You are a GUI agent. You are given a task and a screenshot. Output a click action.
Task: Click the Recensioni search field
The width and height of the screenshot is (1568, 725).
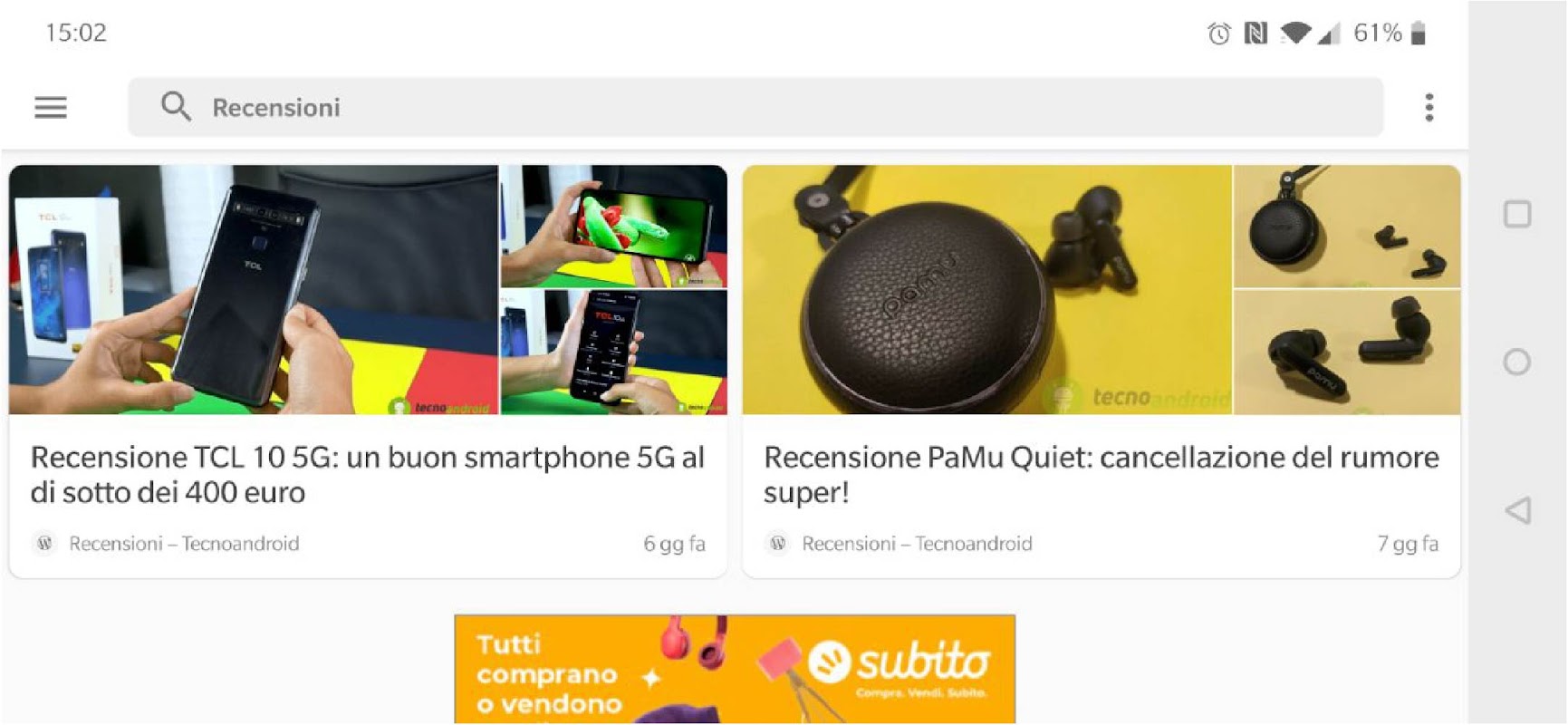point(755,107)
